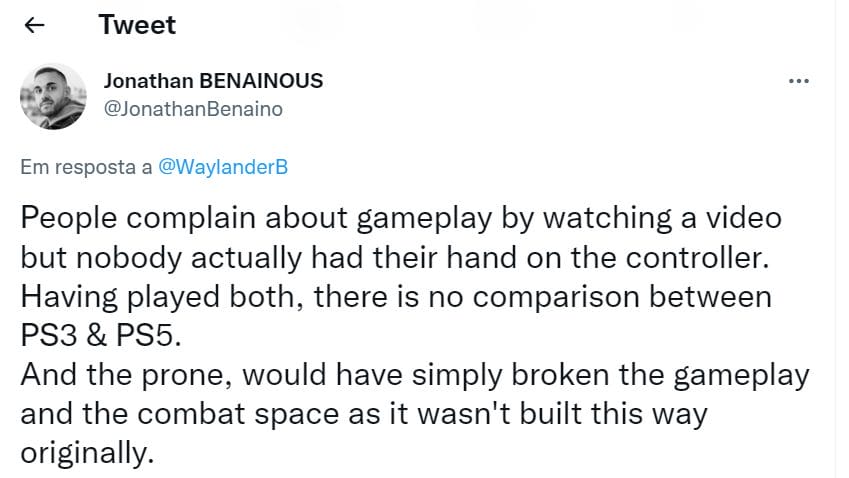This screenshot has height=478, width=849.
Task: Click the "Tweet" page heading
Action: 137,25
